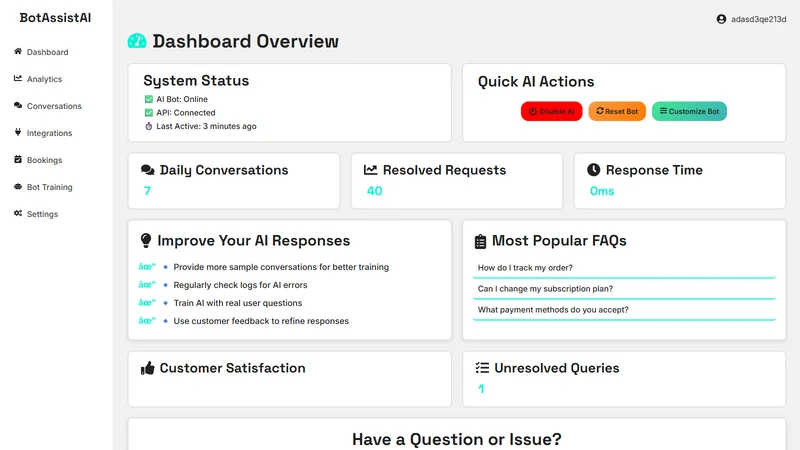Screen dimensions: 800x450
Task: Go to Conversations in the sidebar
Action: (54, 106)
